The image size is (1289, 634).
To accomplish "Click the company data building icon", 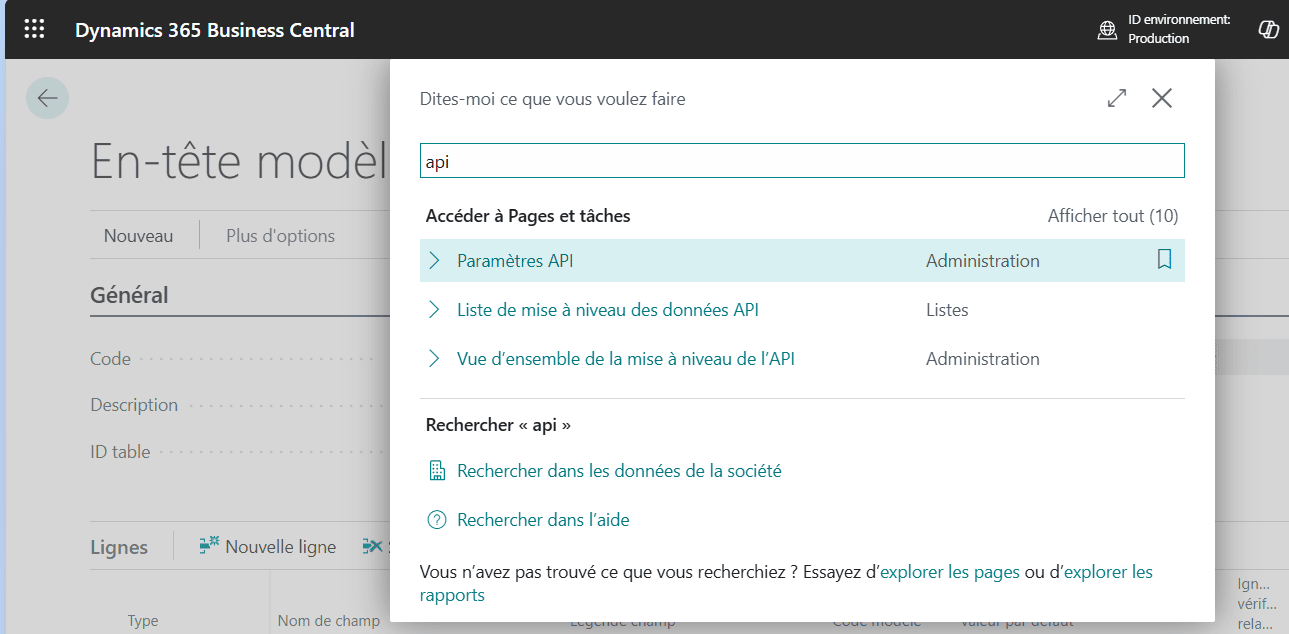I will [x=436, y=471].
